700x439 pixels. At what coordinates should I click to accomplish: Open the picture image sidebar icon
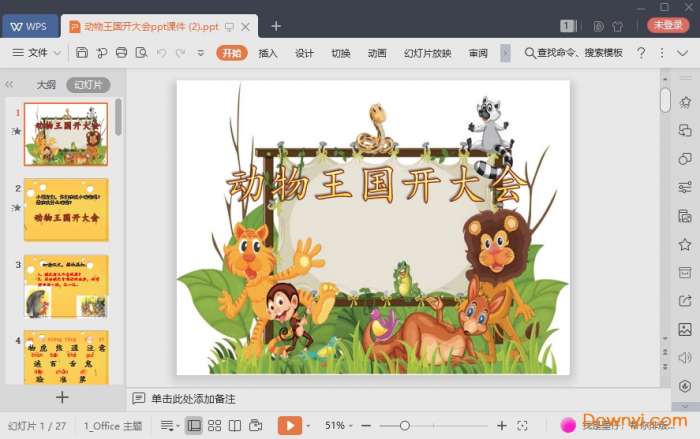coord(685,330)
